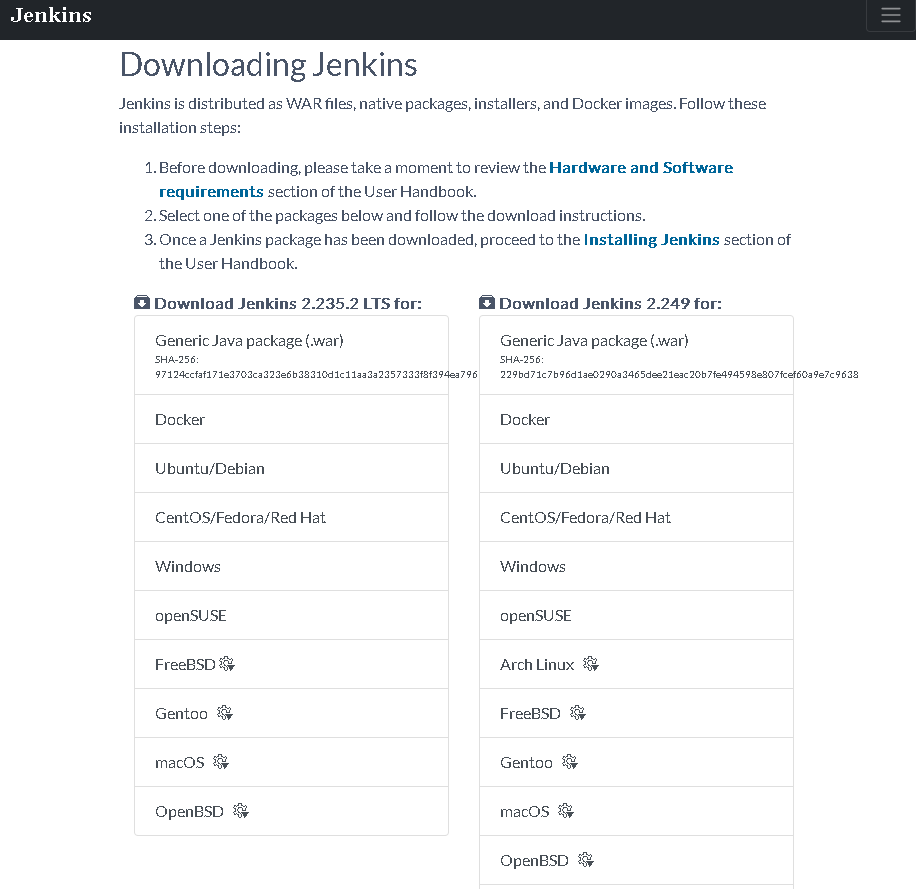Select openSUSE in the LTS column
The height and width of the screenshot is (889, 916).
click(x=292, y=616)
